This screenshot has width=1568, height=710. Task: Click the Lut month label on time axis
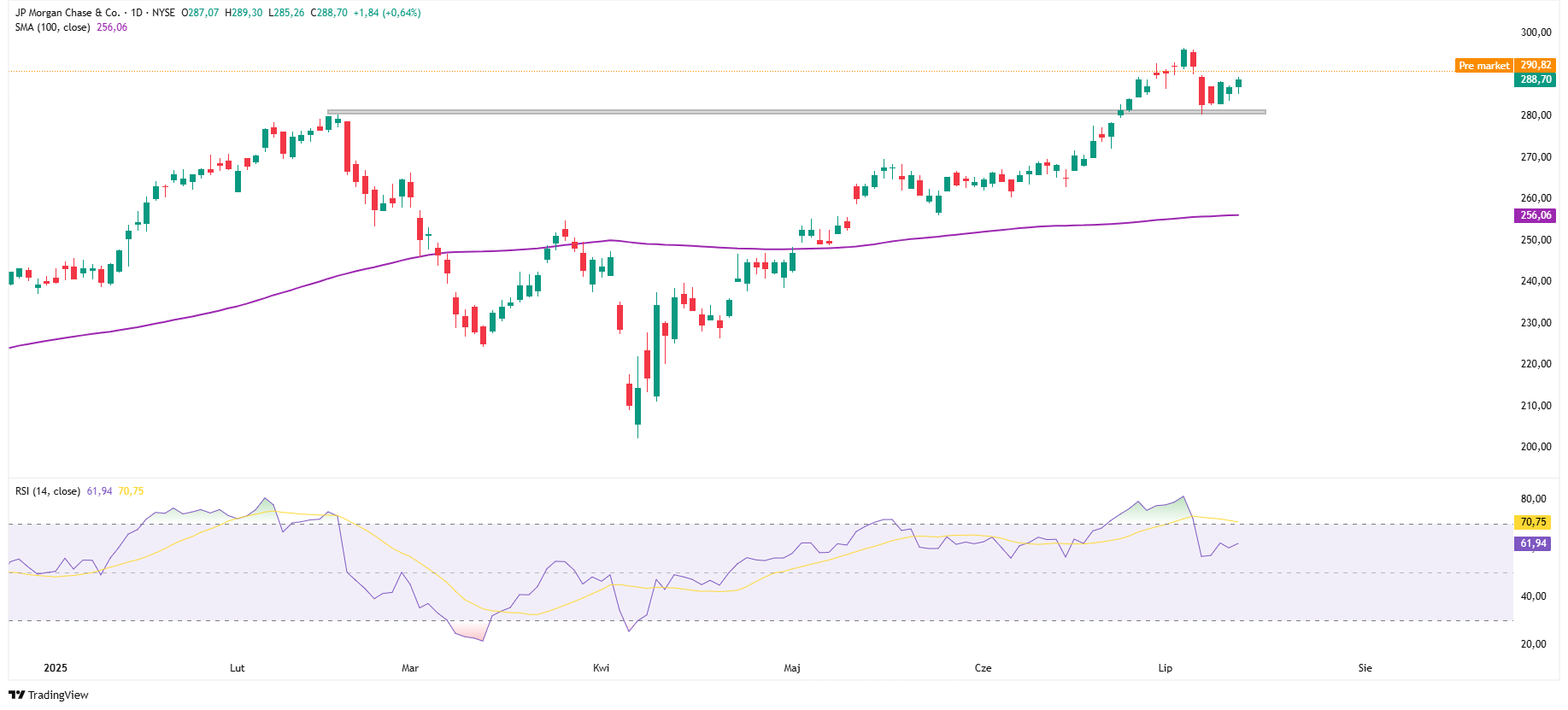coord(238,668)
